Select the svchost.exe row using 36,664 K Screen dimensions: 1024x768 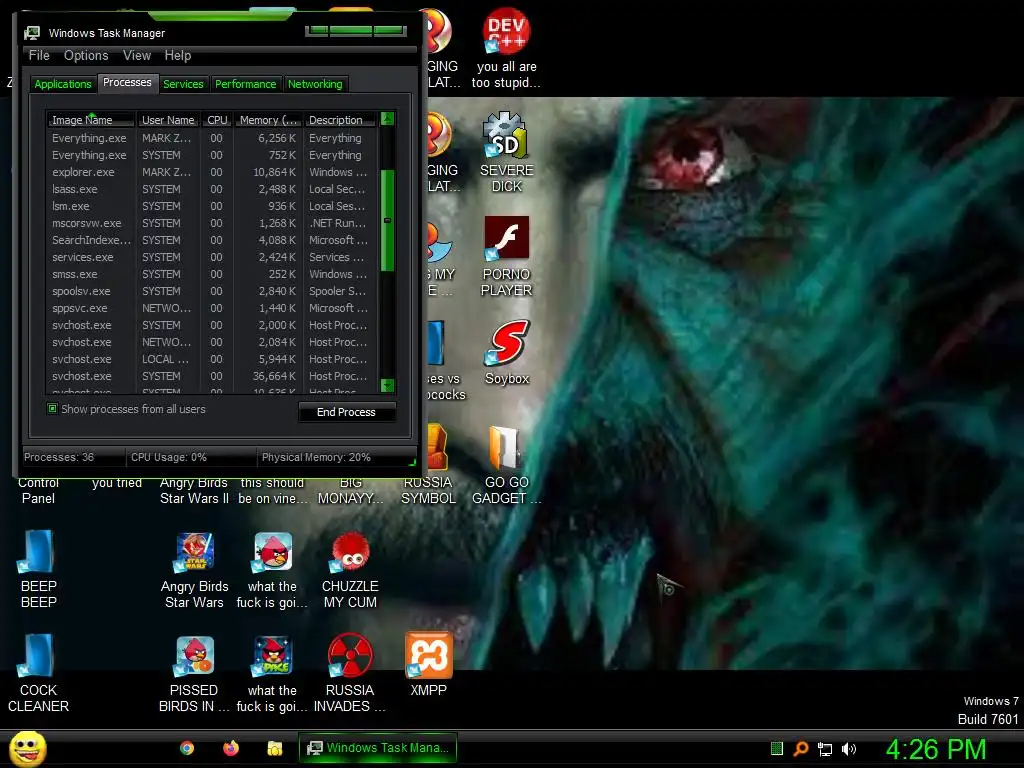tap(212, 376)
